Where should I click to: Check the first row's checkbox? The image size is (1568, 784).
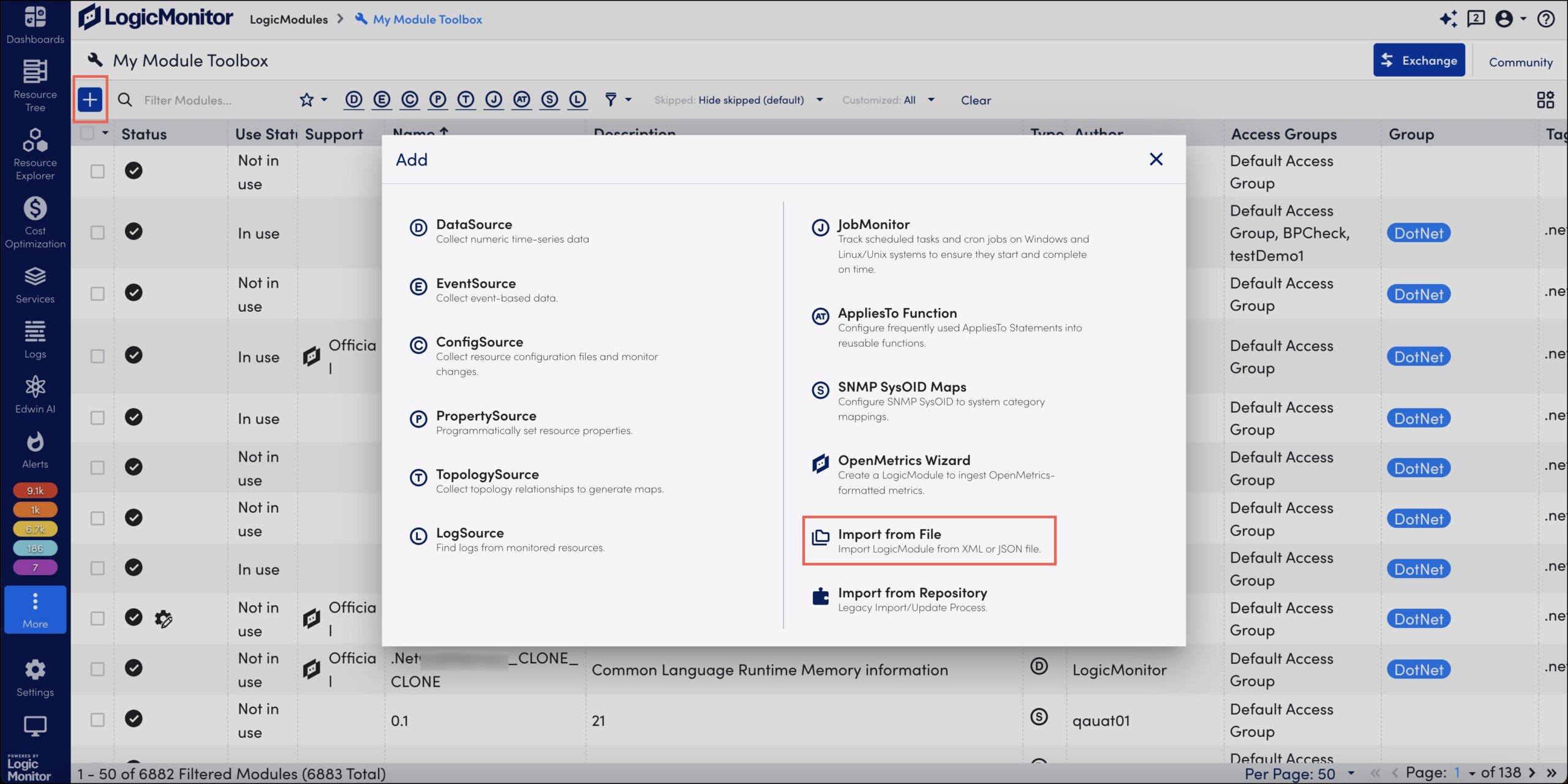pyautogui.click(x=97, y=171)
